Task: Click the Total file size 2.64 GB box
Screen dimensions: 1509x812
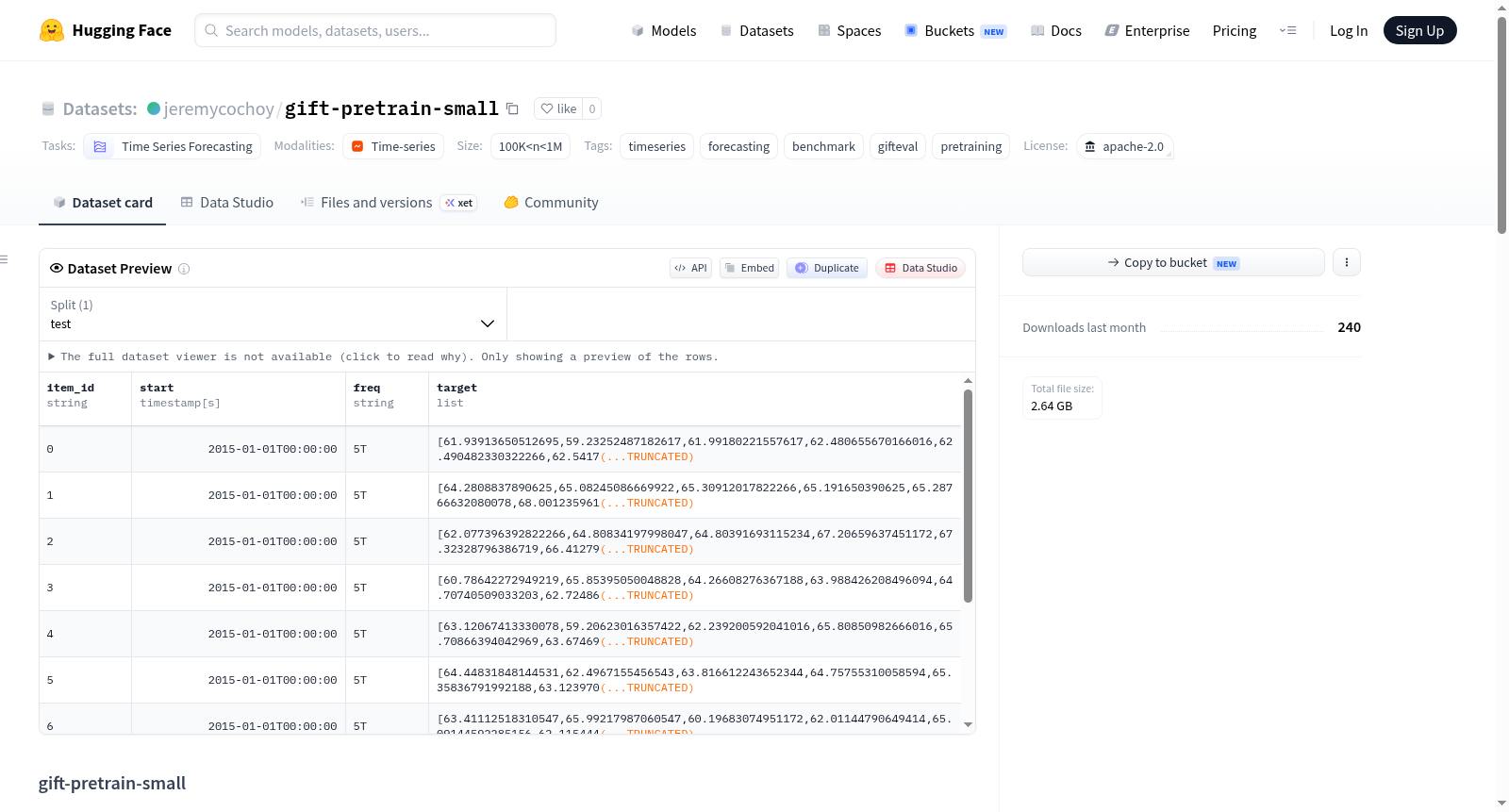Action: (1062, 397)
